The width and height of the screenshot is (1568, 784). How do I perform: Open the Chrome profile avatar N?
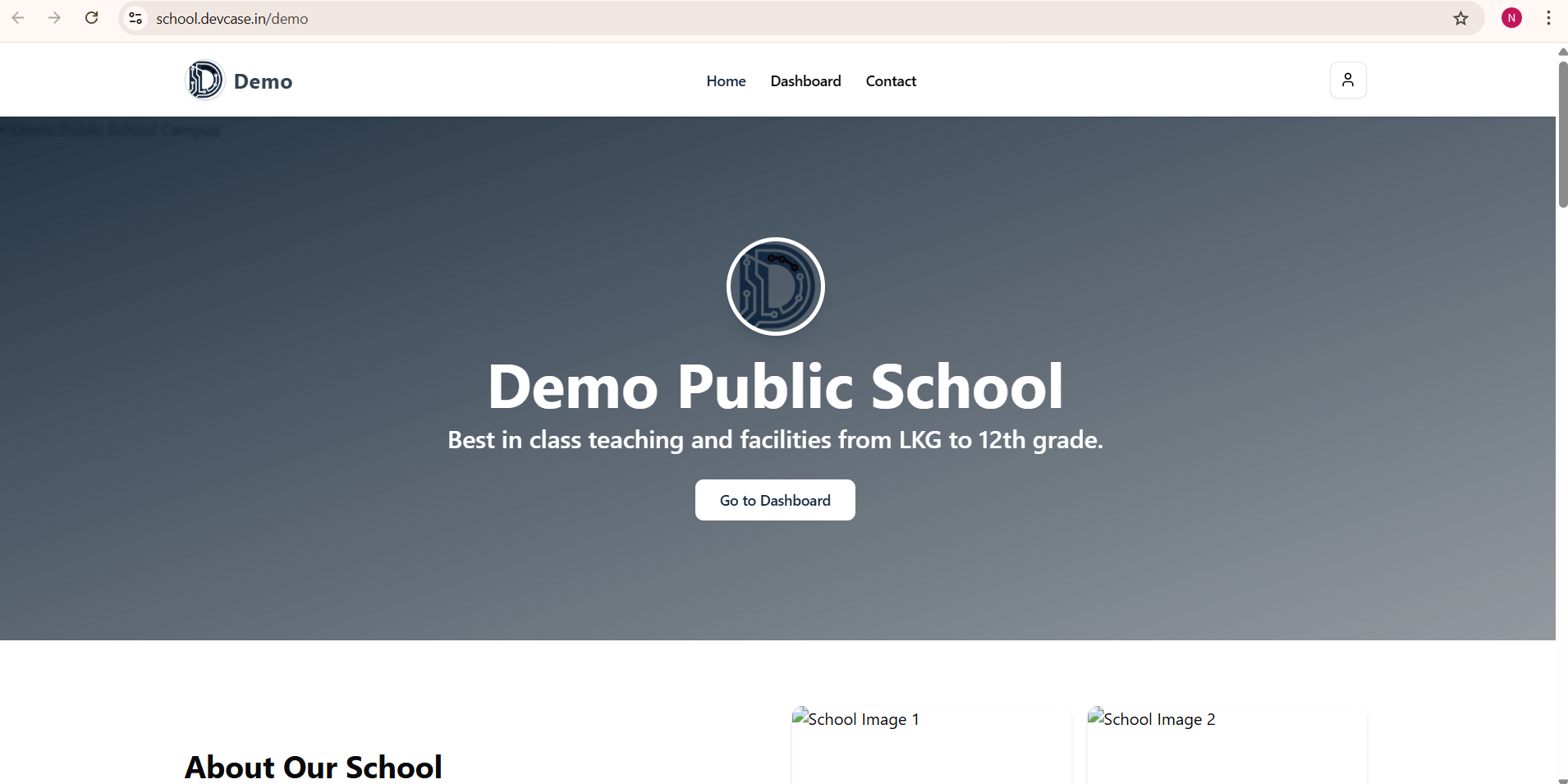(x=1511, y=18)
